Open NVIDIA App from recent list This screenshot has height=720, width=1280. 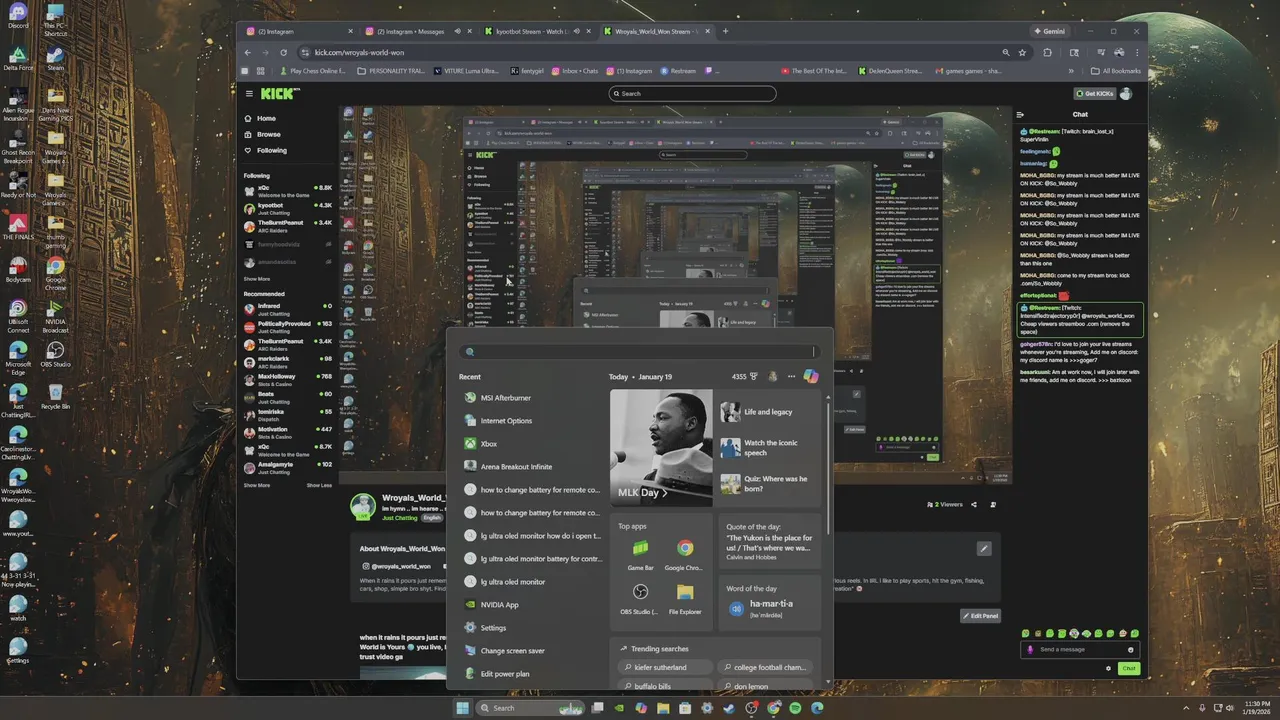click(530, 605)
